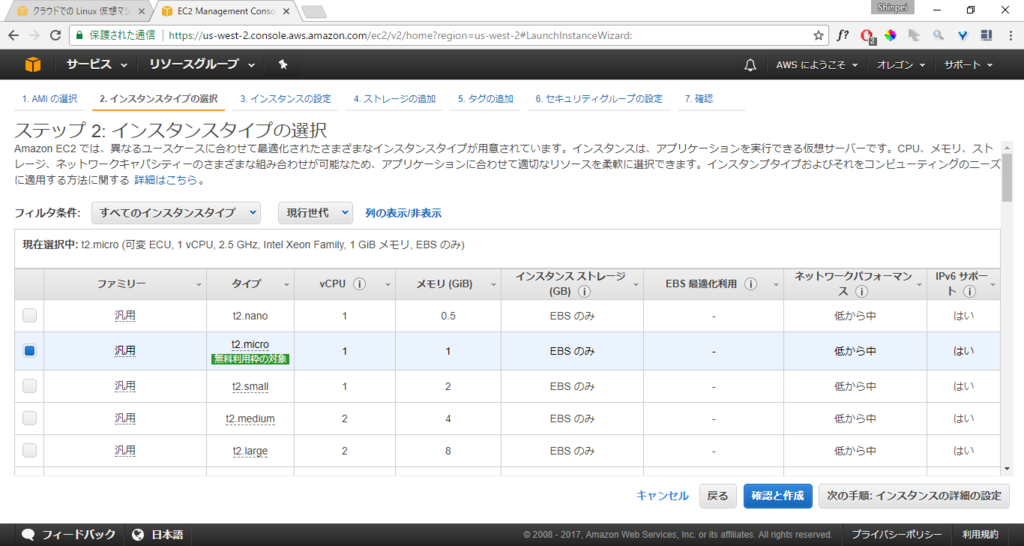1024x546 pixels.
Task: Click the t2.medium type cell
Action: [250, 419]
